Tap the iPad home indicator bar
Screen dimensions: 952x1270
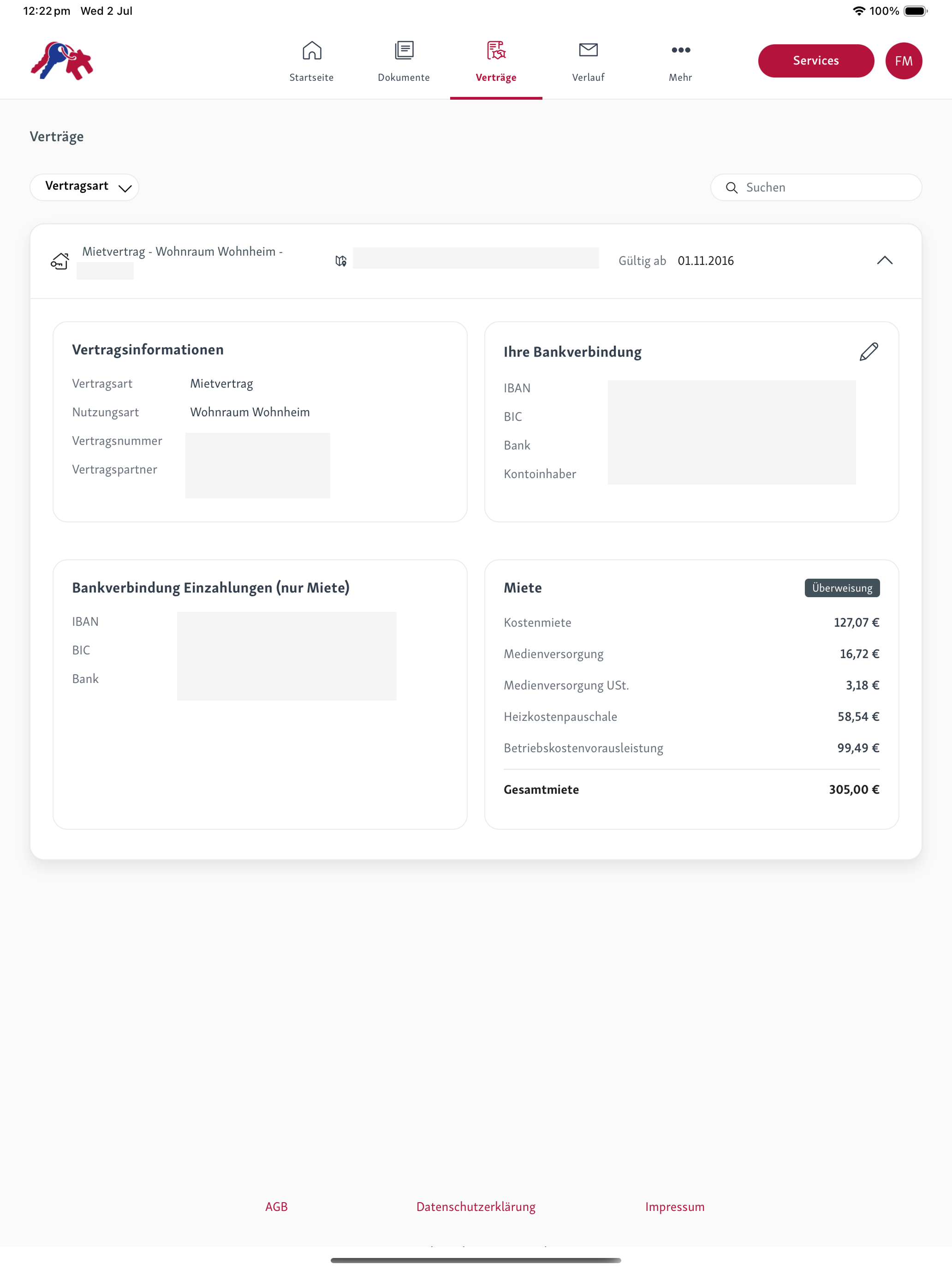tap(476, 1260)
